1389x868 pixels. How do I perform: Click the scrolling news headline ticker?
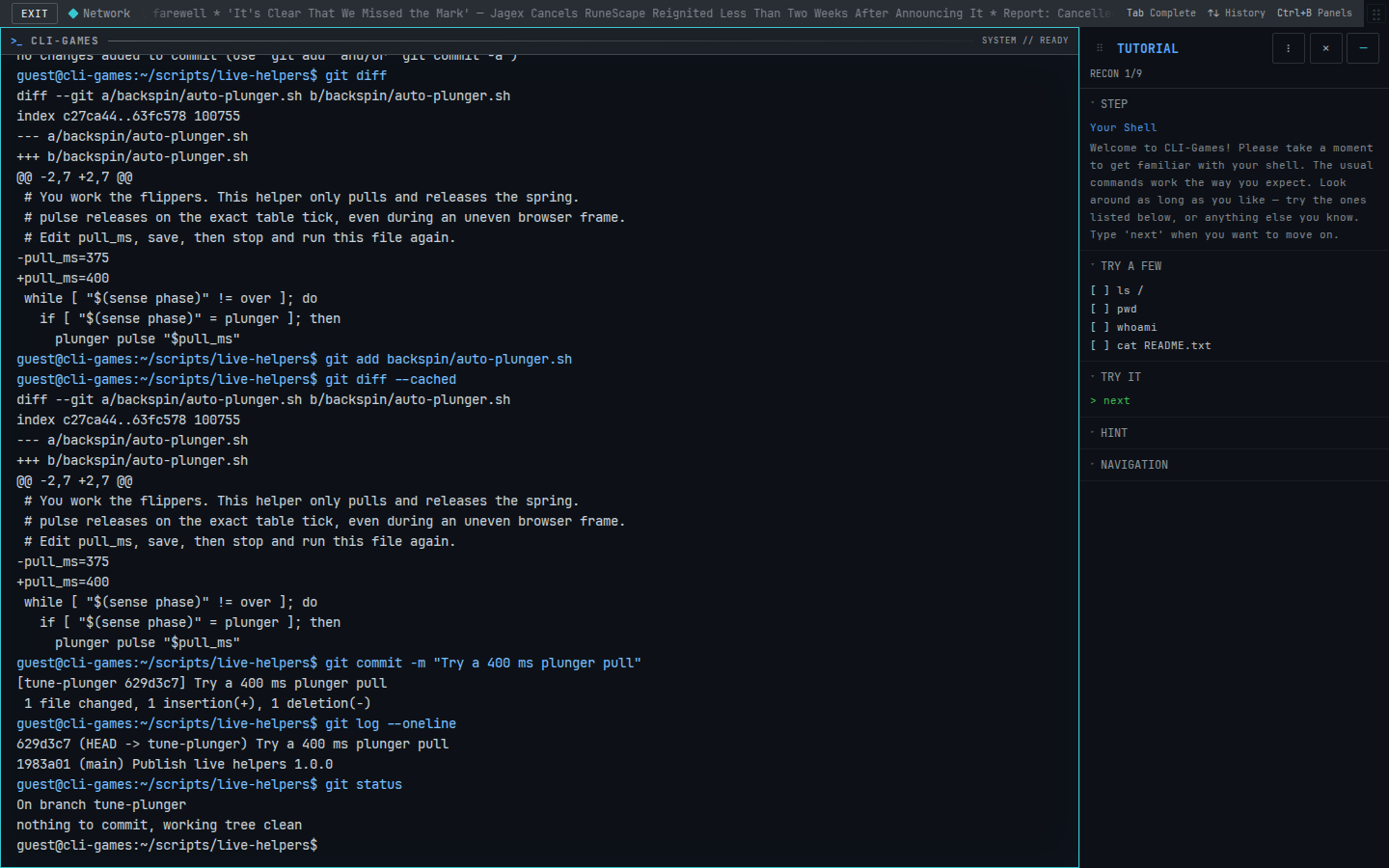631,14
